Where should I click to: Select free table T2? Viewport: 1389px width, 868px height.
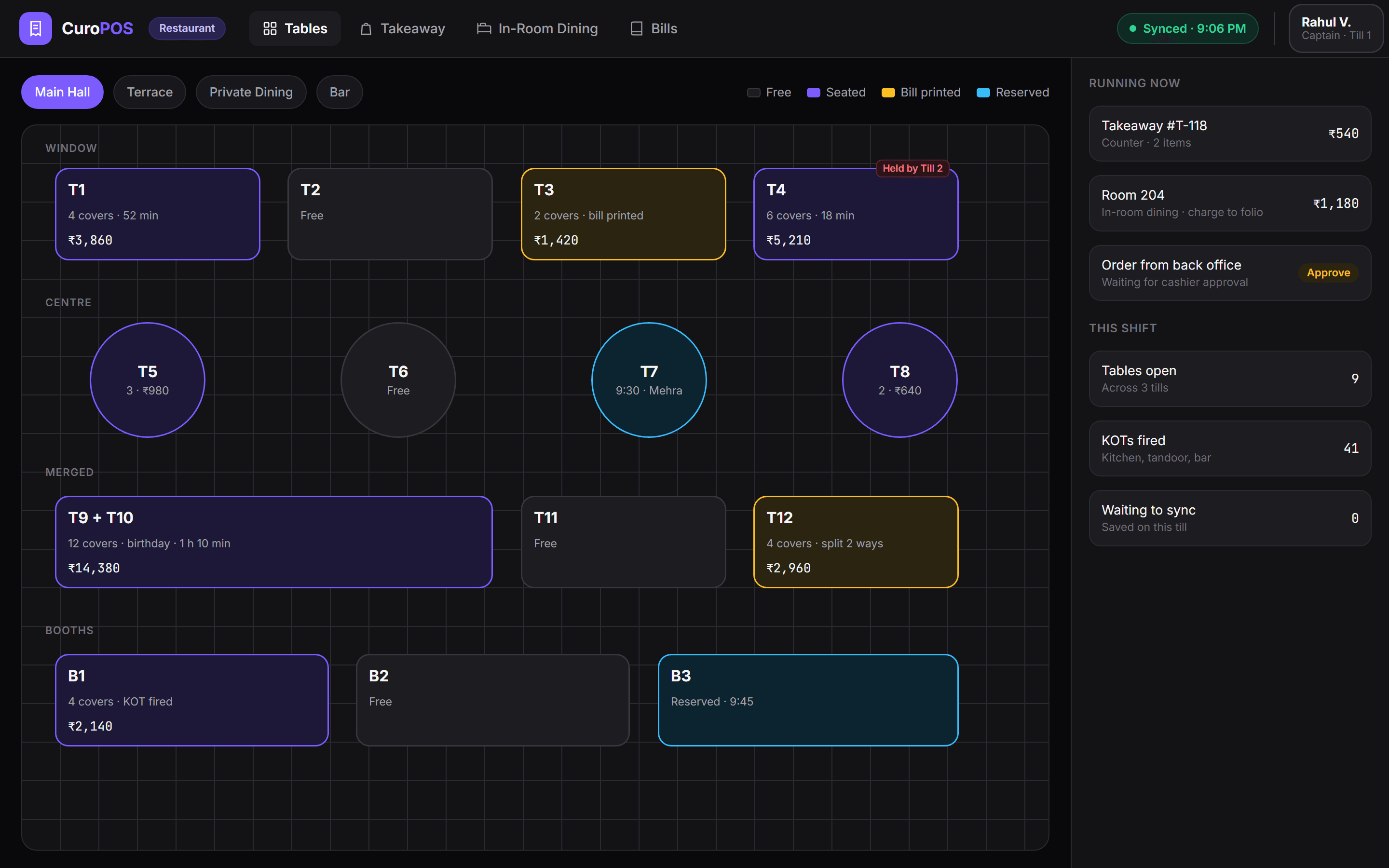coord(390,214)
